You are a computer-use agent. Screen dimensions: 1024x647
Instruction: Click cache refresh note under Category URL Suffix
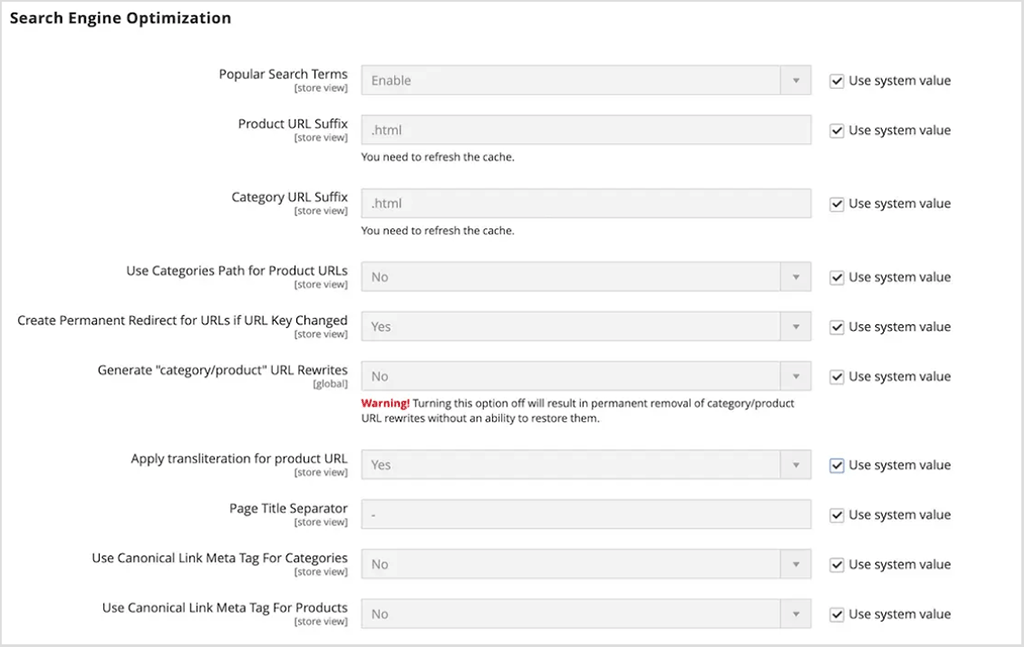click(438, 230)
